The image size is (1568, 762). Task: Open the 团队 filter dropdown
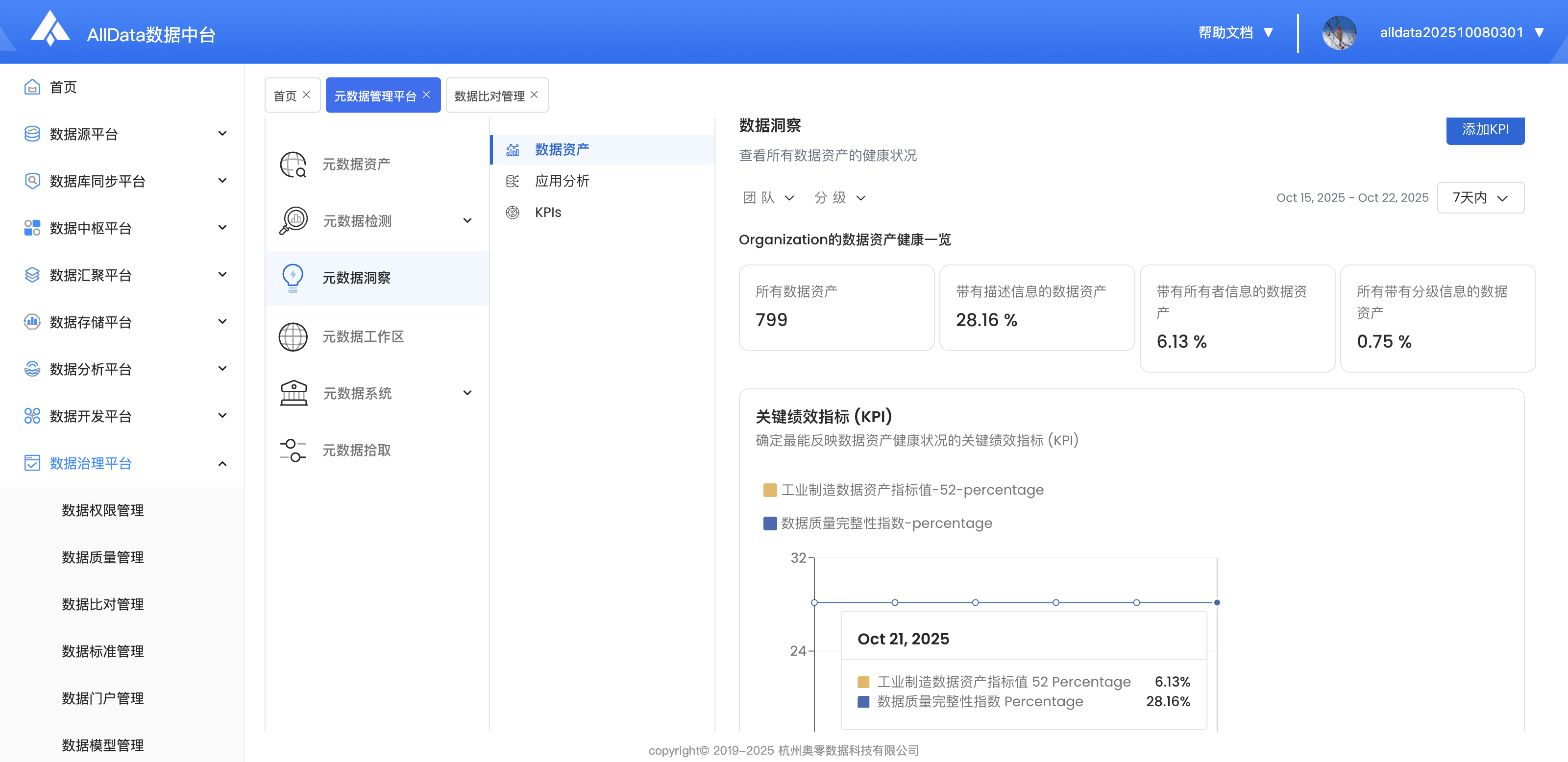tap(768, 198)
